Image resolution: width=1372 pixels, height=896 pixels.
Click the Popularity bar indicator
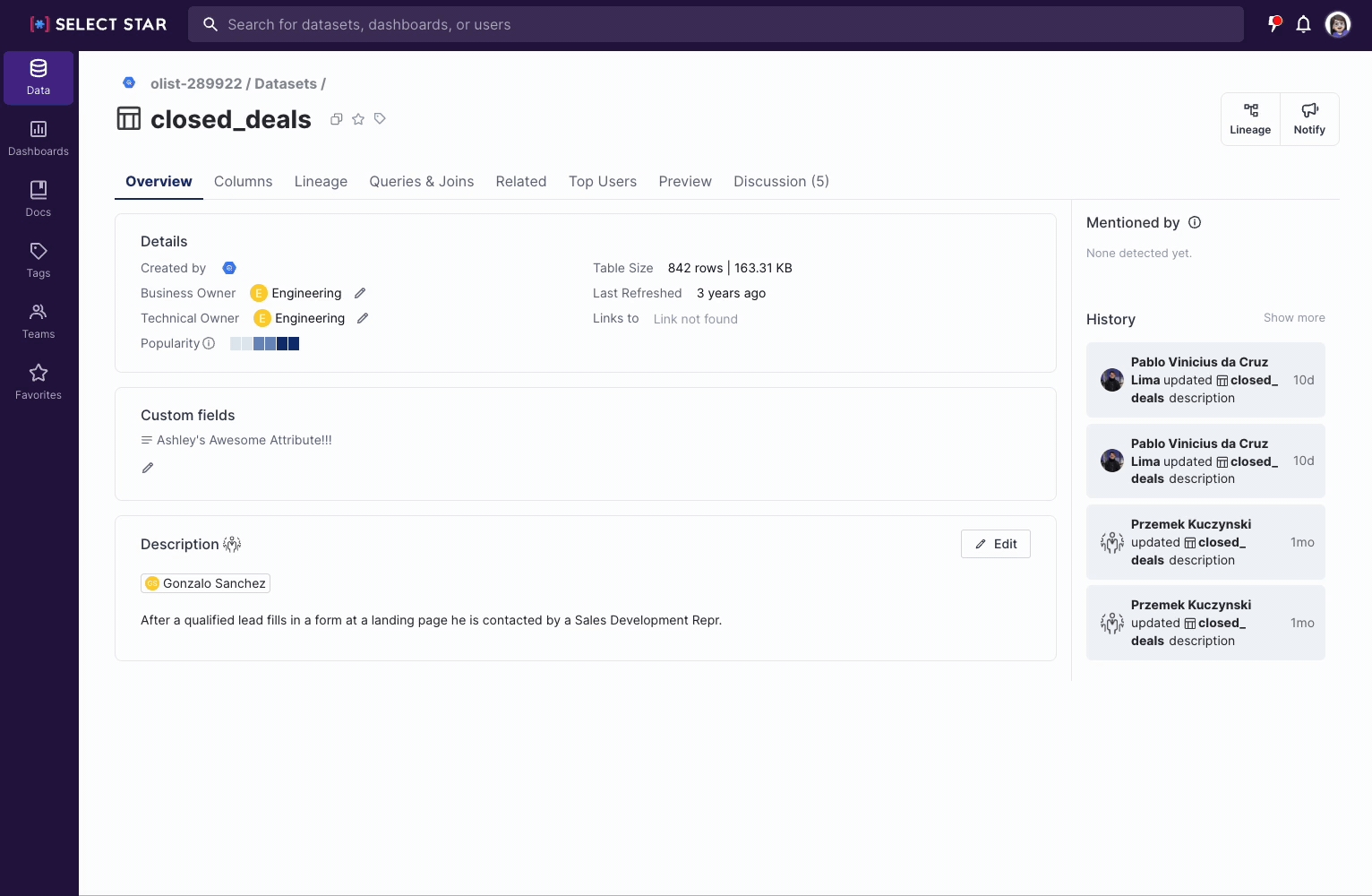pos(264,343)
